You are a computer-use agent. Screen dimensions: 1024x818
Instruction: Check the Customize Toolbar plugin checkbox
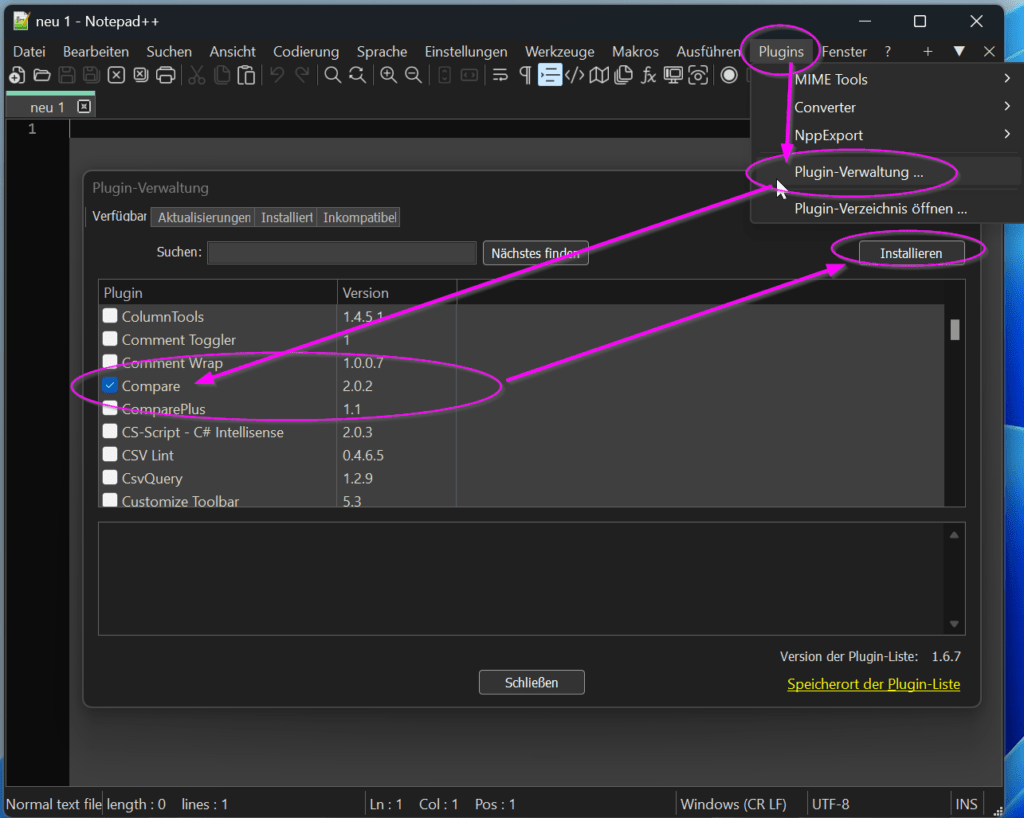point(110,500)
